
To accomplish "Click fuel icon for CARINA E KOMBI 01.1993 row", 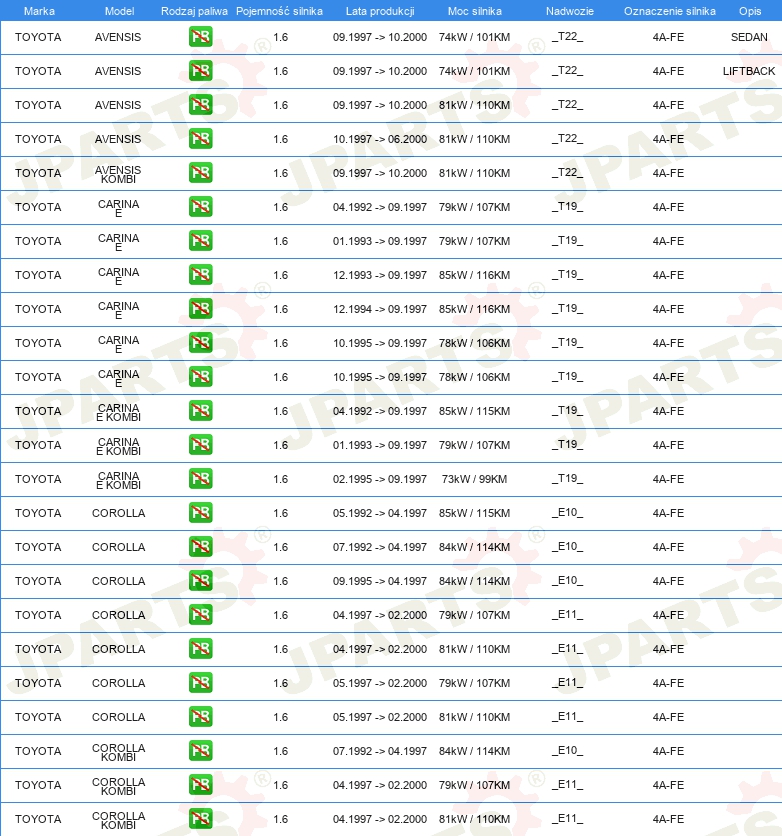I will point(200,445).
